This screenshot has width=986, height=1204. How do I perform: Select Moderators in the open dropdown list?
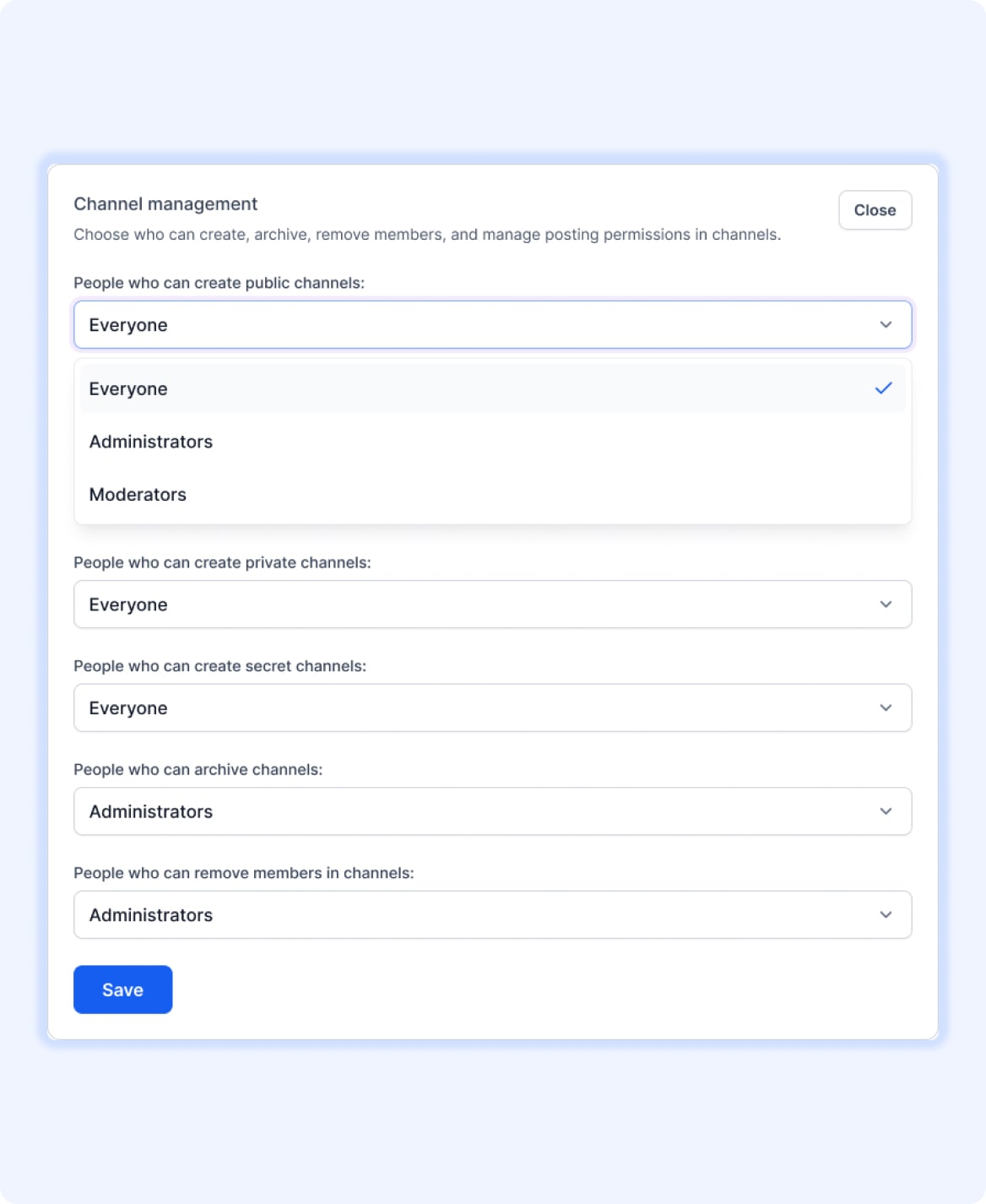pyautogui.click(x=138, y=494)
